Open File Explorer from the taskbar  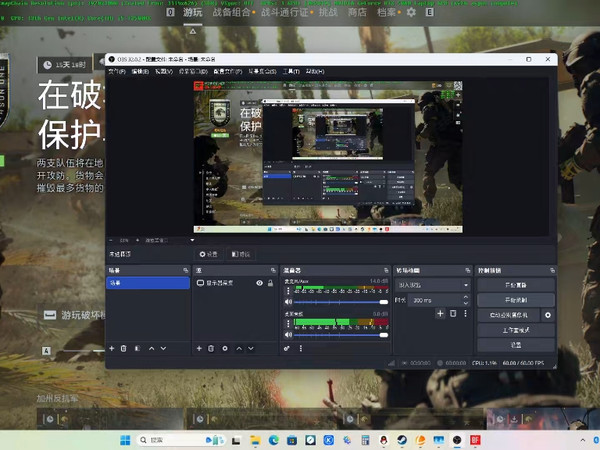click(255, 440)
